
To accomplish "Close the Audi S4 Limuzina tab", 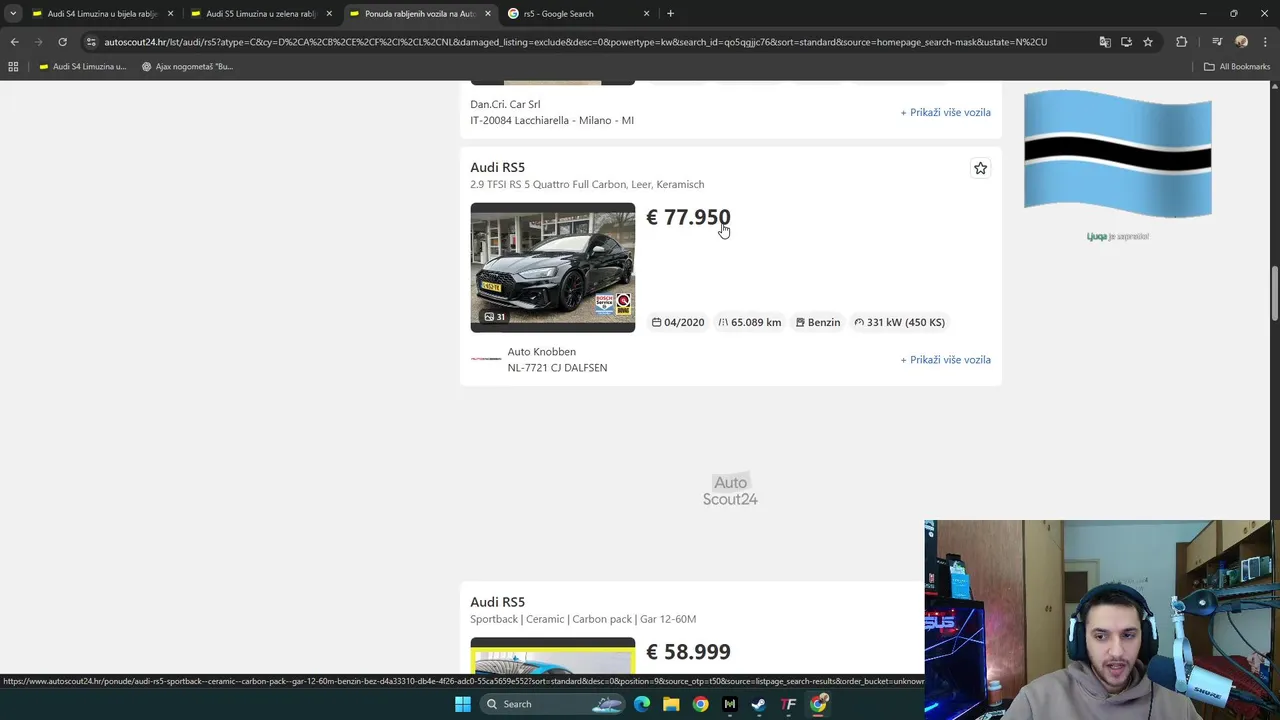I will click(170, 14).
